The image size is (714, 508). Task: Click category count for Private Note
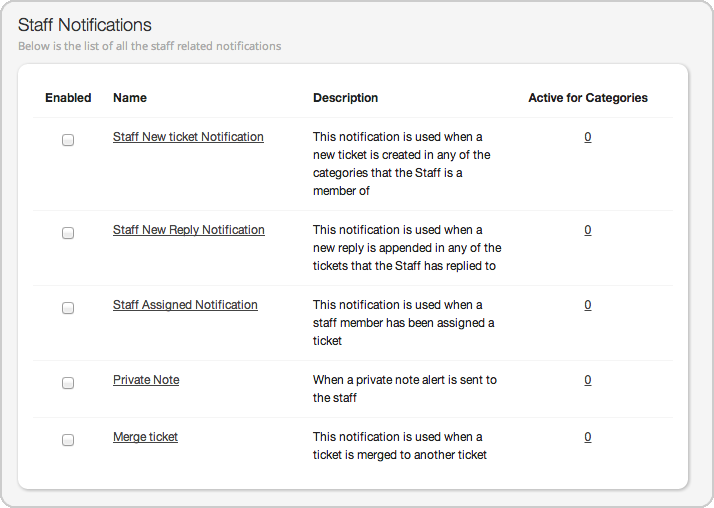coord(588,380)
